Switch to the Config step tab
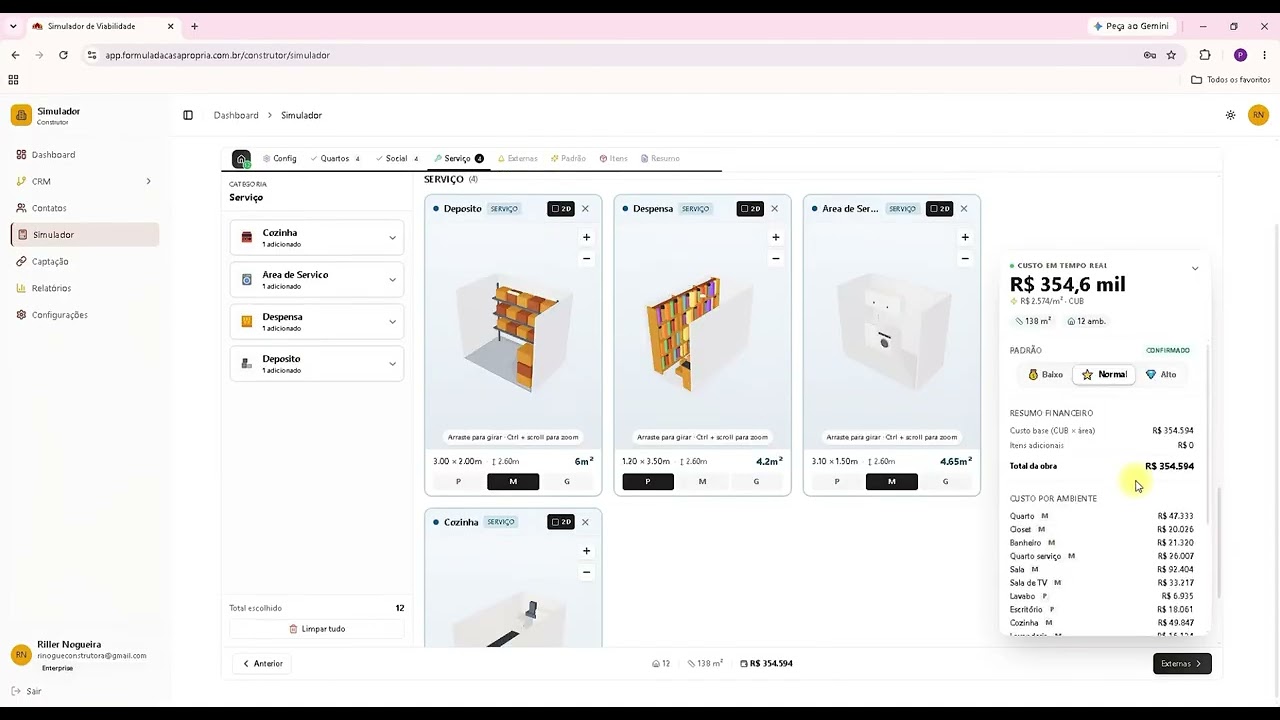Screen dimensions: 1280x720 pyautogui.click(x=280, y=159)
